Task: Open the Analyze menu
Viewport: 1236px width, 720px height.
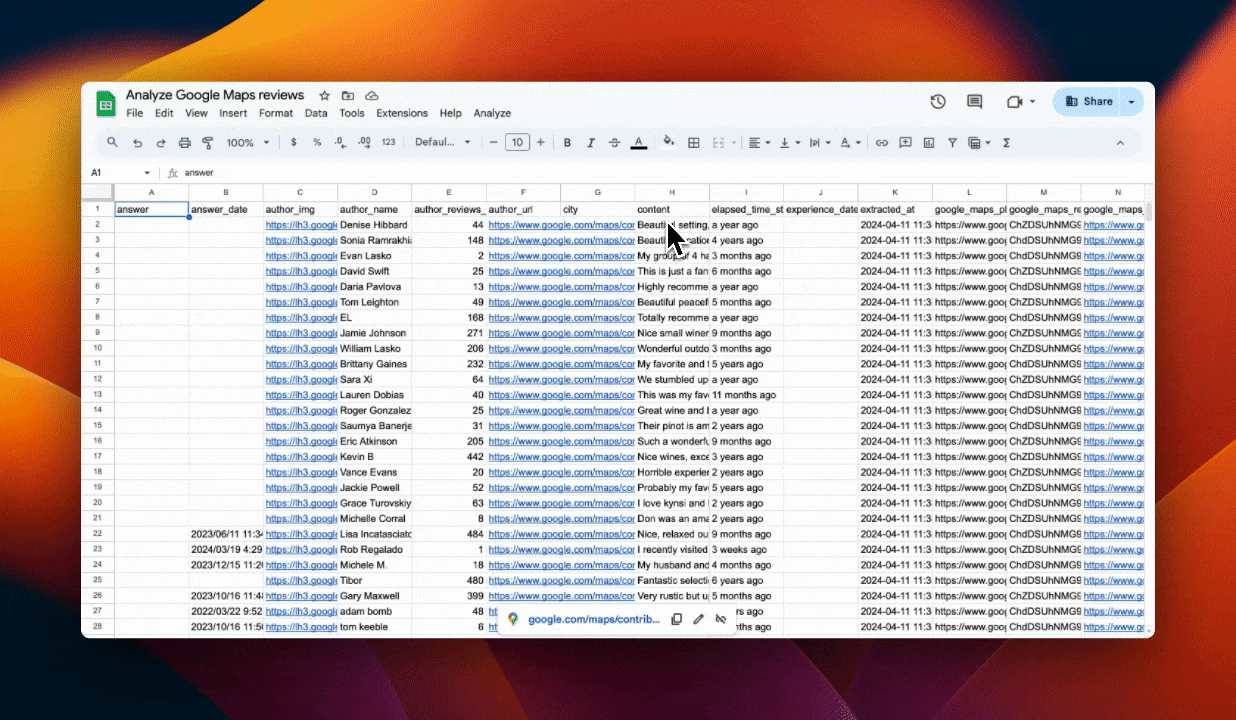Action: (x=492, y=113)
